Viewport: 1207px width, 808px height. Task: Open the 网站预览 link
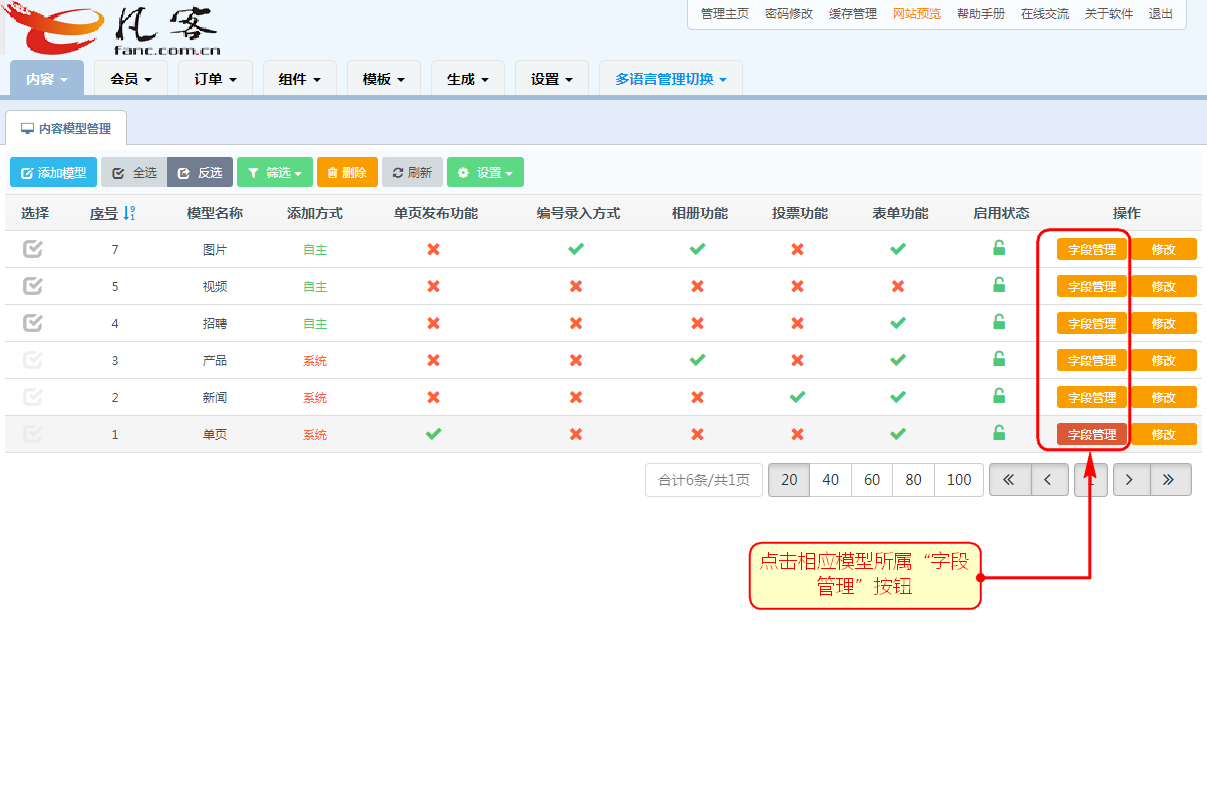[x=916, y=14]
